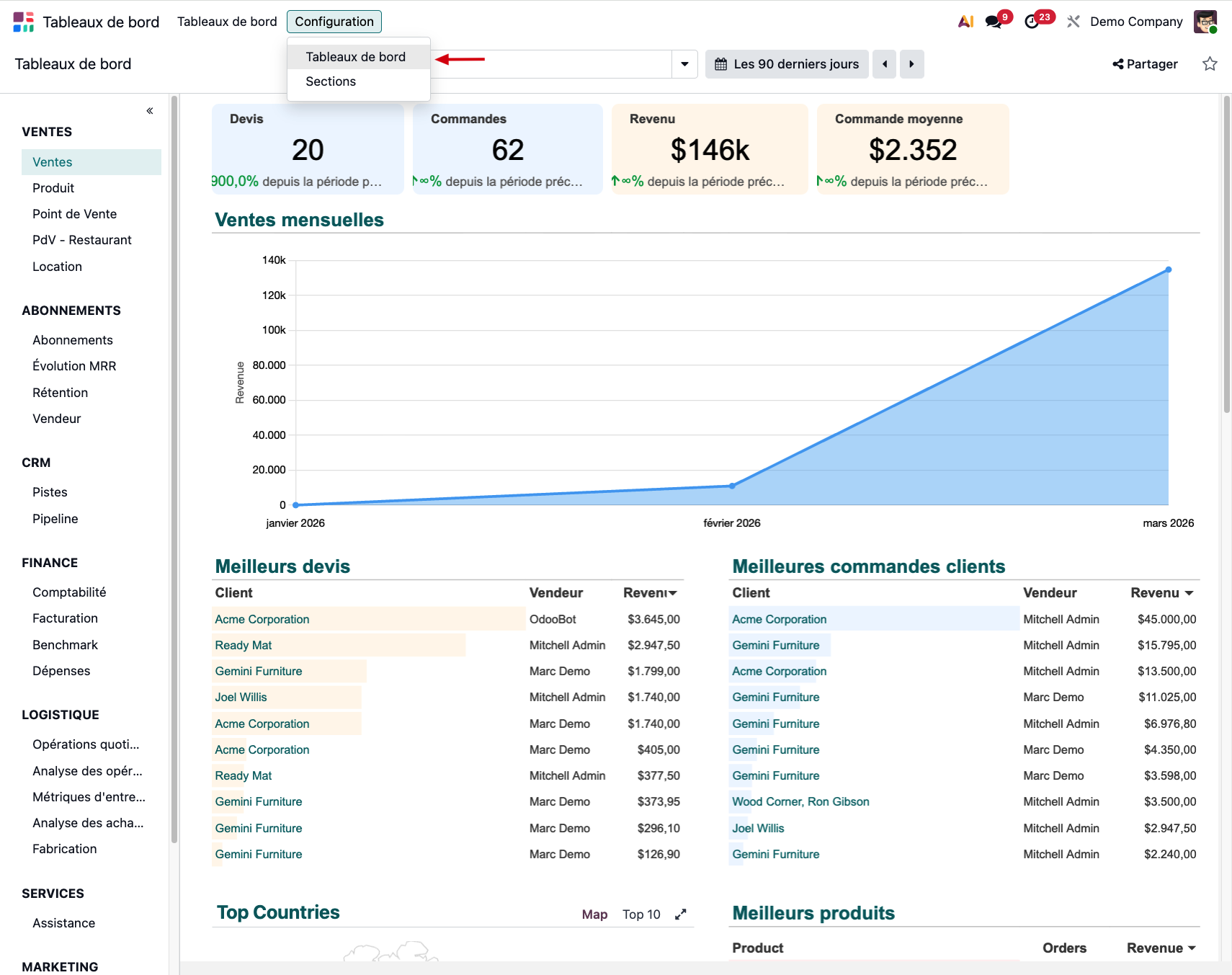Screen dimensions: 1232x975
Task: Open the Wood Corner, Ron Gibson link
Action: click(800, 802)
